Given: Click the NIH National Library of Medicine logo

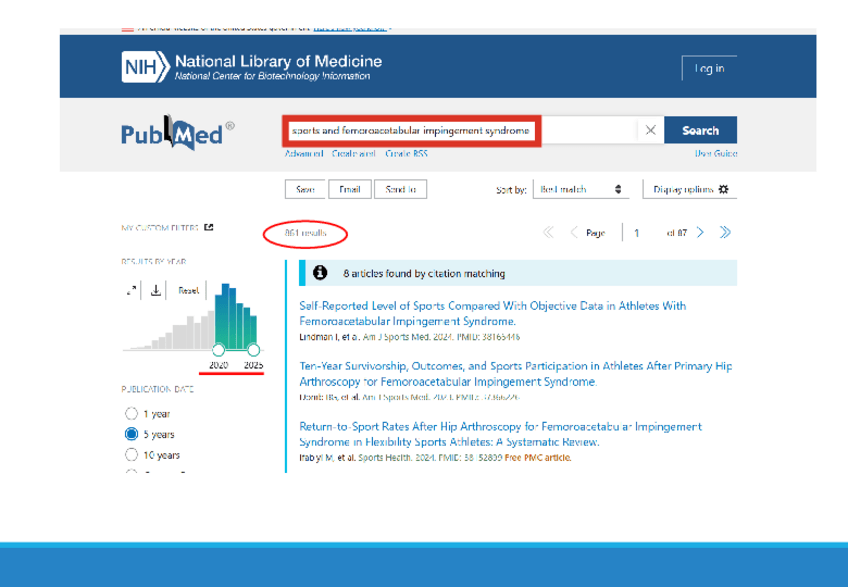Looking at the screenshot, I should [x=251, y=68].
